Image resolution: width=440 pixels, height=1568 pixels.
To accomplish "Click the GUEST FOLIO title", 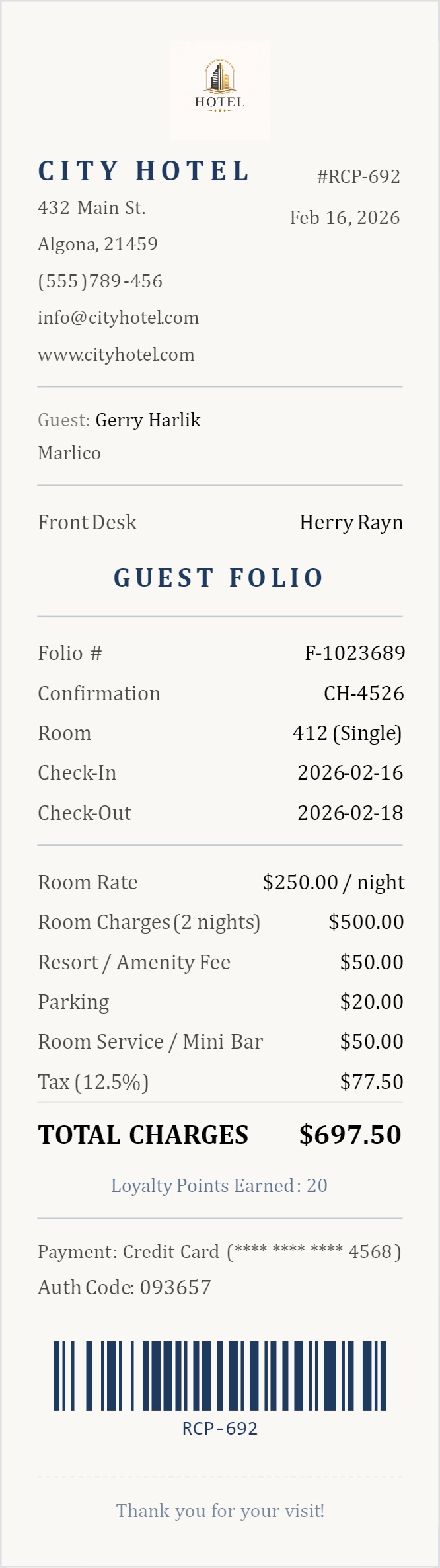I will (x=219, y=578).
